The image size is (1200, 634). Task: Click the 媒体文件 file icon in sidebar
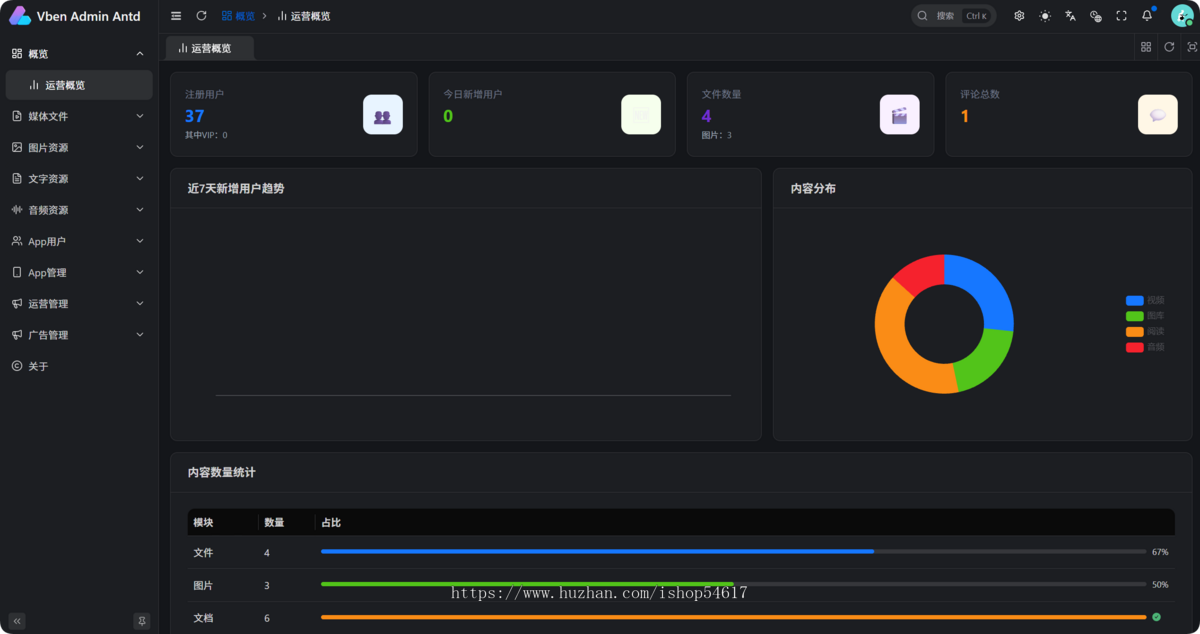[x=17, y=116]
